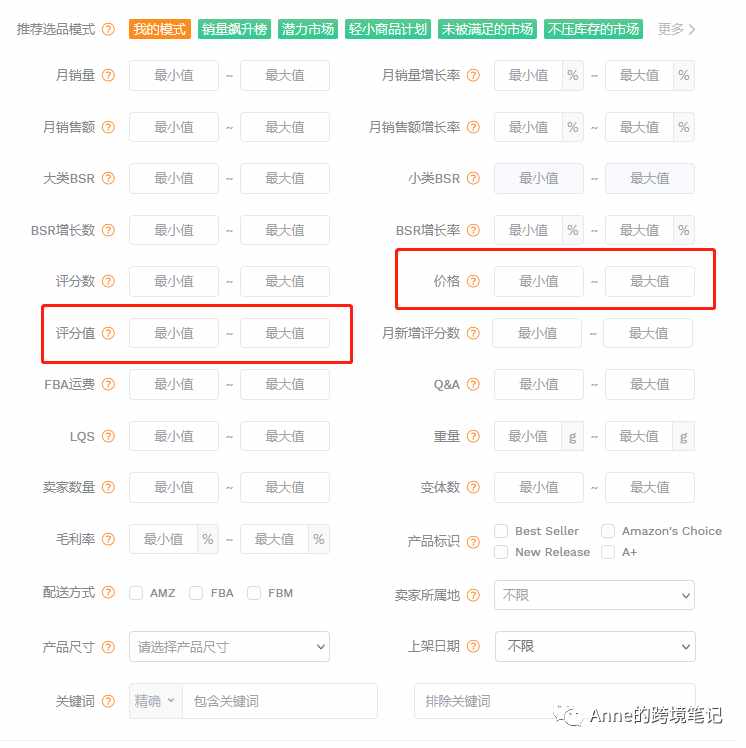Click the question mark next to 配送方式
Screen dimensions: 746x748
point(108,592)
